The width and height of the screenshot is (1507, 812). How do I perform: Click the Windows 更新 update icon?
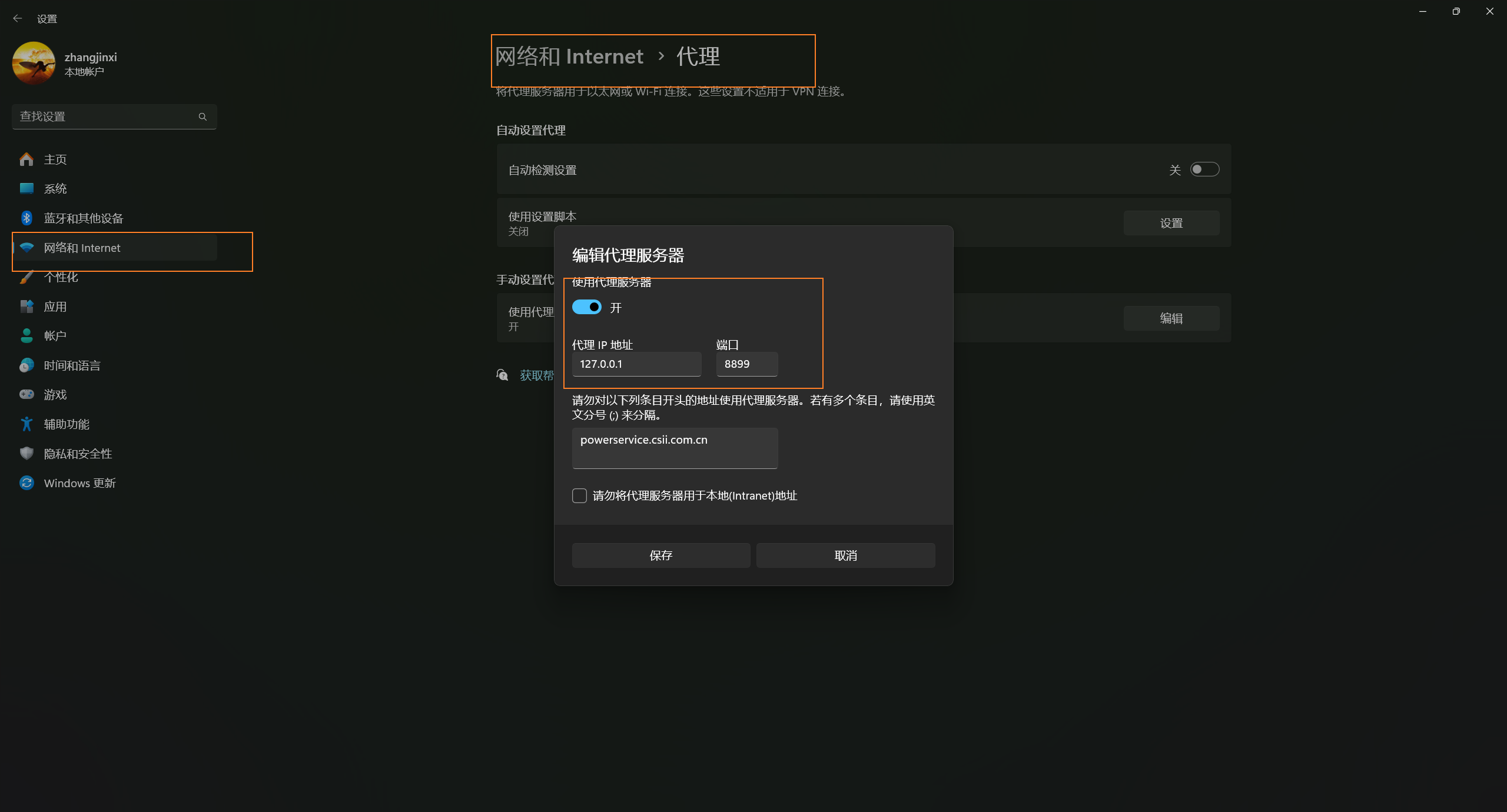tap(26, 482)
